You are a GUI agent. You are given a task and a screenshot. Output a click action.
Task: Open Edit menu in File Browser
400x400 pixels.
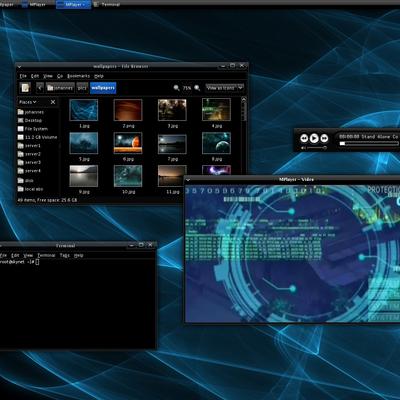(x=35, y=76)
